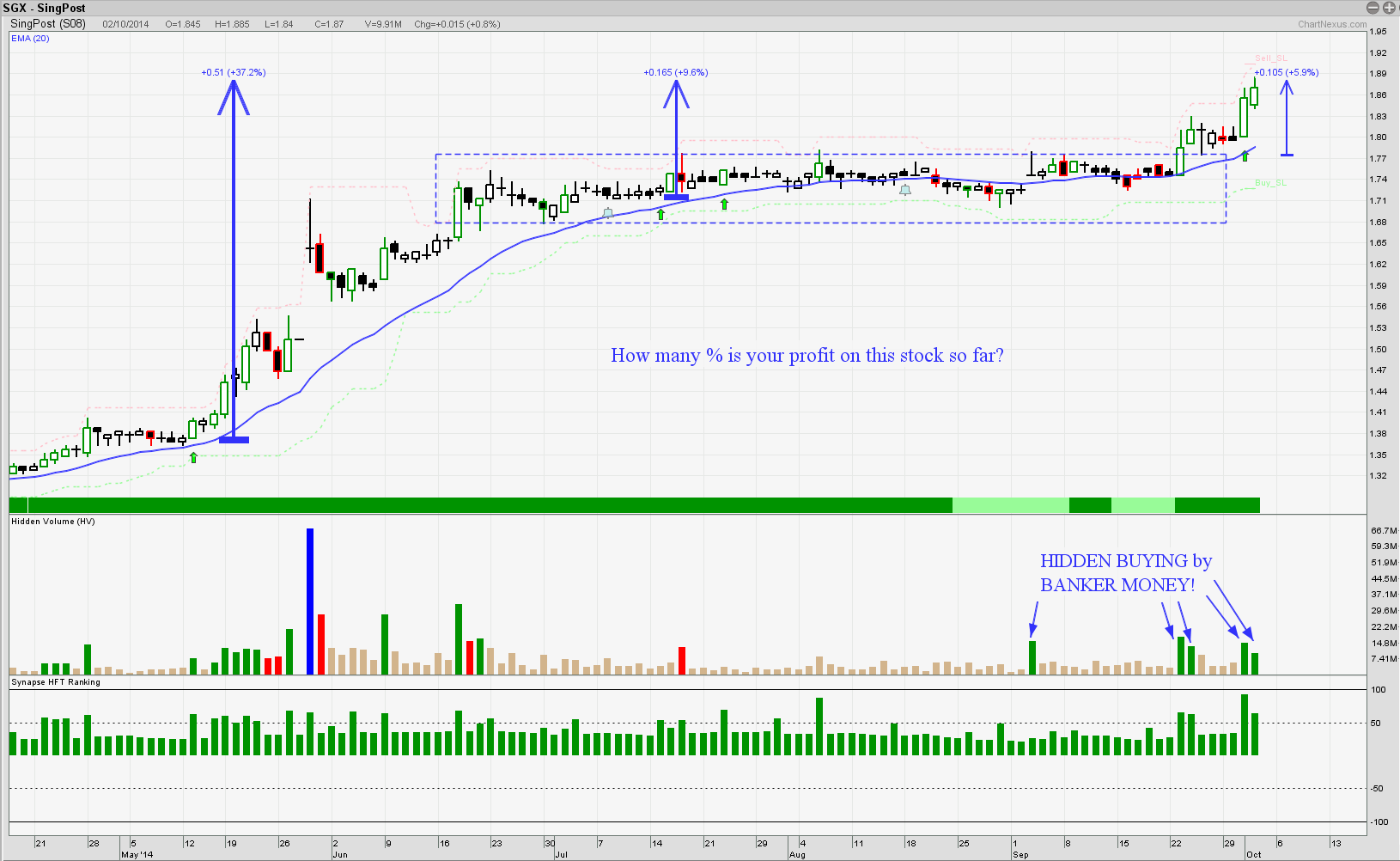Image resolution: width=1400 pixels, height=861 pixels.
Task: Click the alert bell icon in early July
Action: pyautogui.click(x=608, y=212)
